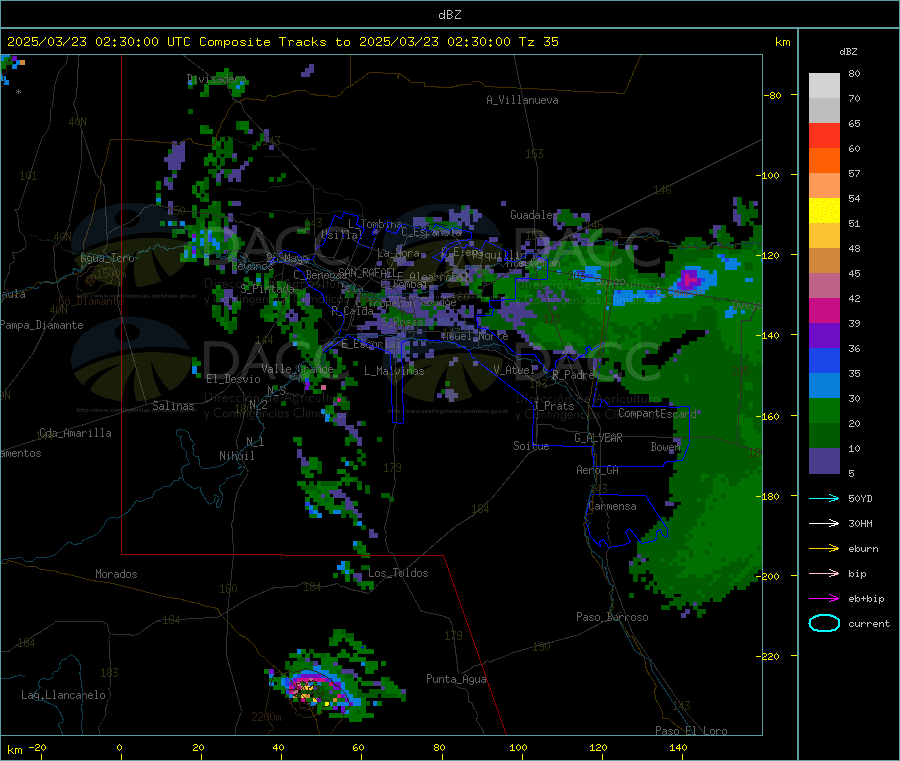This screenshot has width=900, height=761.
Task: Click the 'A_Villanueva' map label
Action: pos(522,100)
